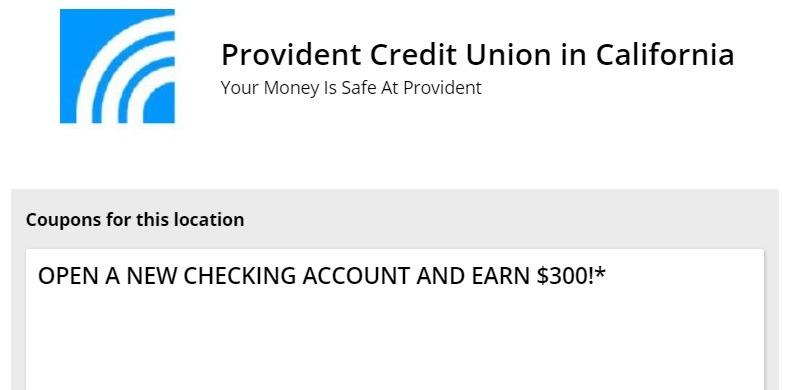Click the word Provident in the title
799x390 pixels.
click(x=291, y=55)
